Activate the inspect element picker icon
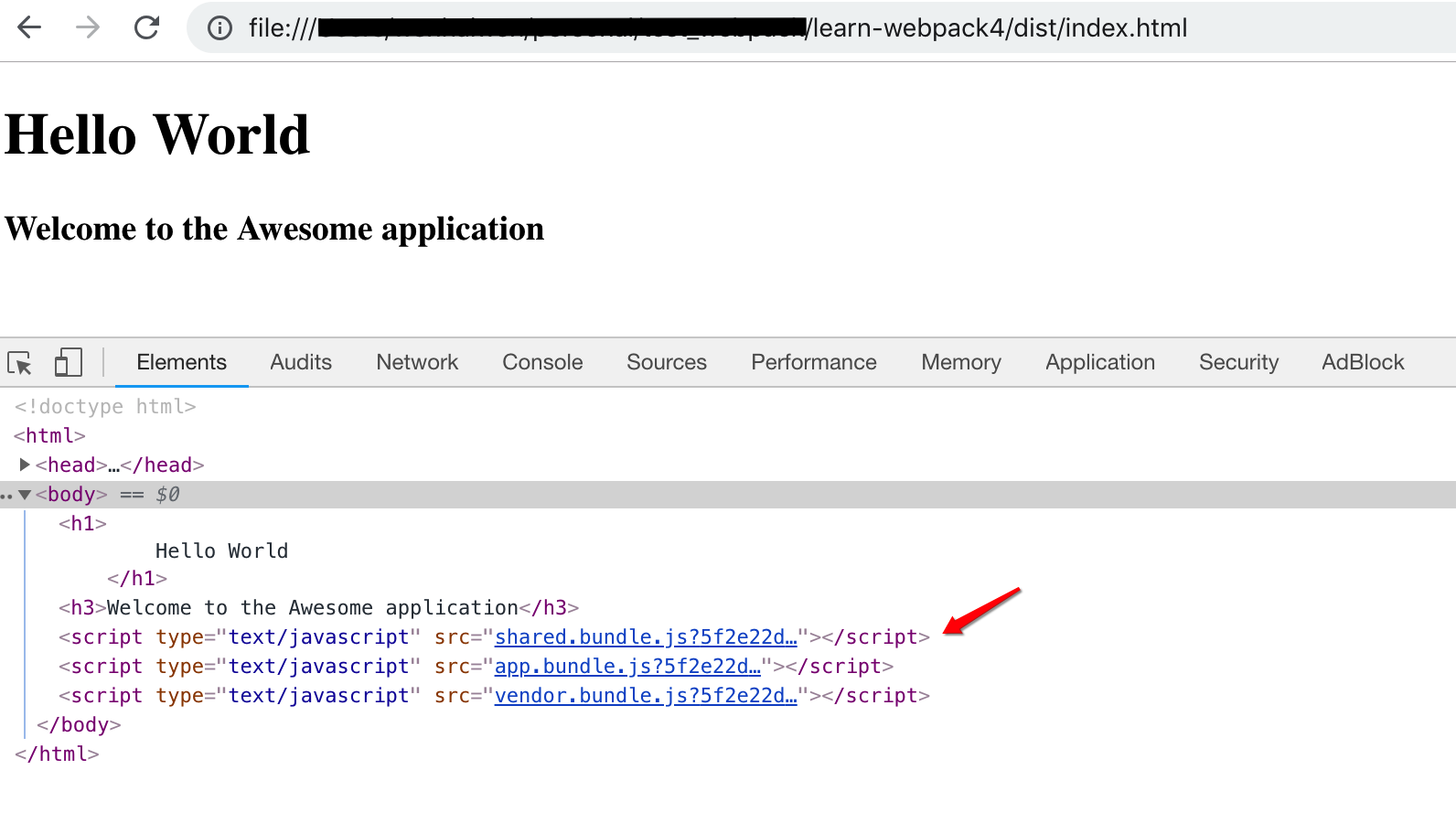The width and height of the screenshot is (1456, 823). point(20,363)
